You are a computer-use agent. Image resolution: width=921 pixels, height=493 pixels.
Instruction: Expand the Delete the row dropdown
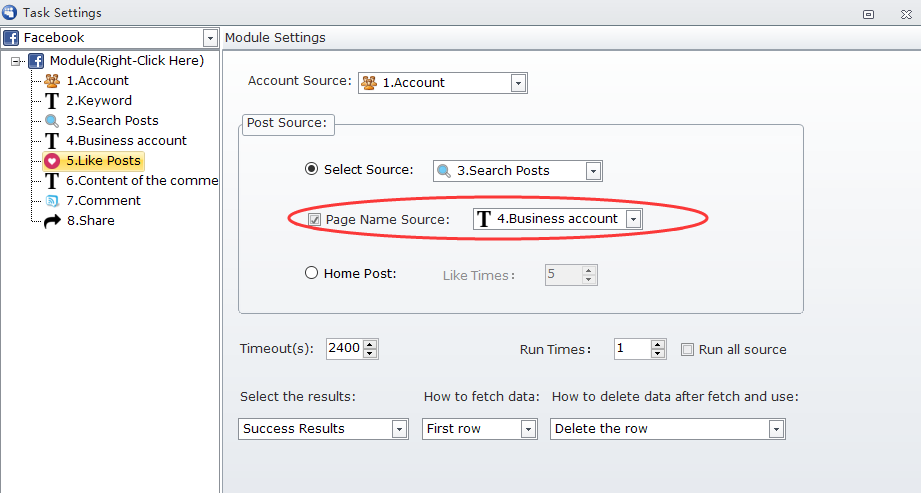tap(775, 429)
